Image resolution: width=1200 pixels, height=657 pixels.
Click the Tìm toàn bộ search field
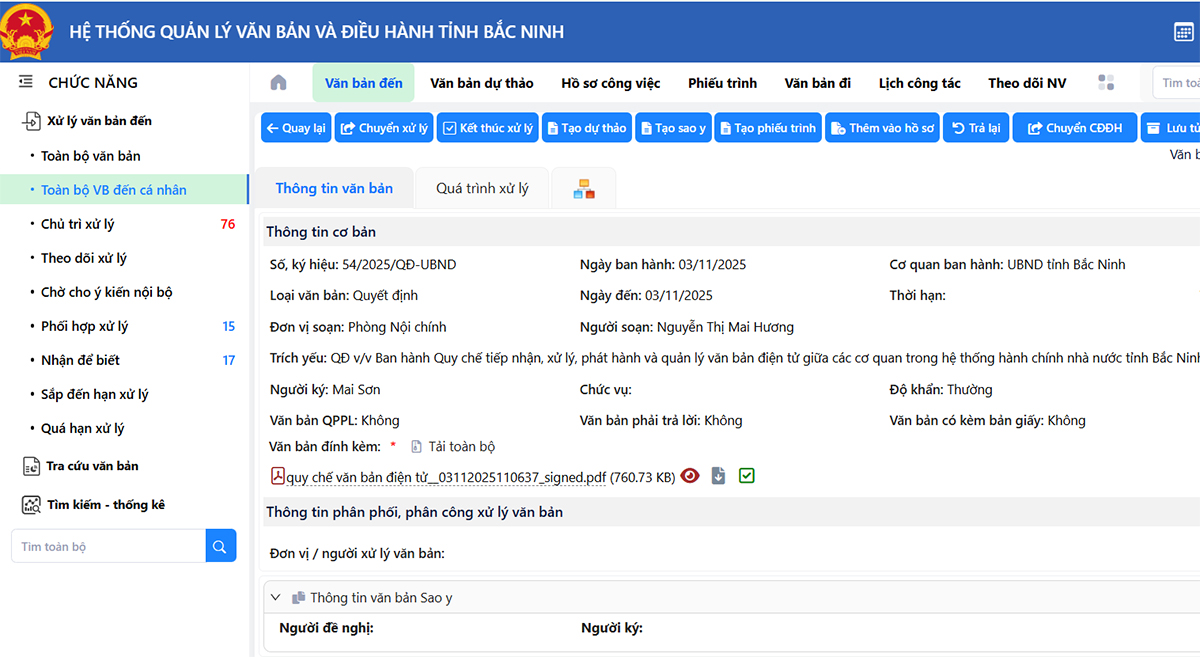(108, 547)
